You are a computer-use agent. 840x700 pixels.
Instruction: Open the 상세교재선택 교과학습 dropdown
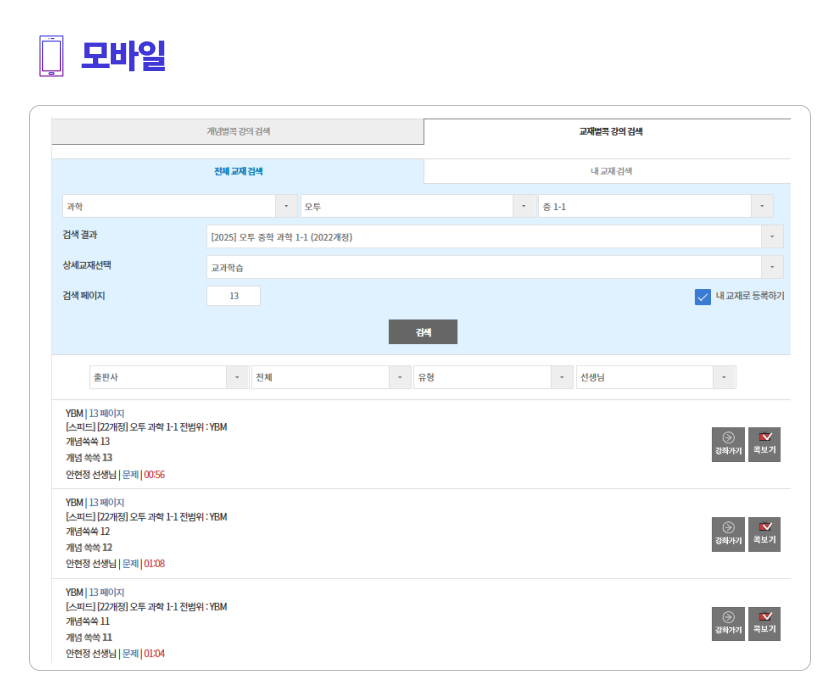[x=494, y=267]
